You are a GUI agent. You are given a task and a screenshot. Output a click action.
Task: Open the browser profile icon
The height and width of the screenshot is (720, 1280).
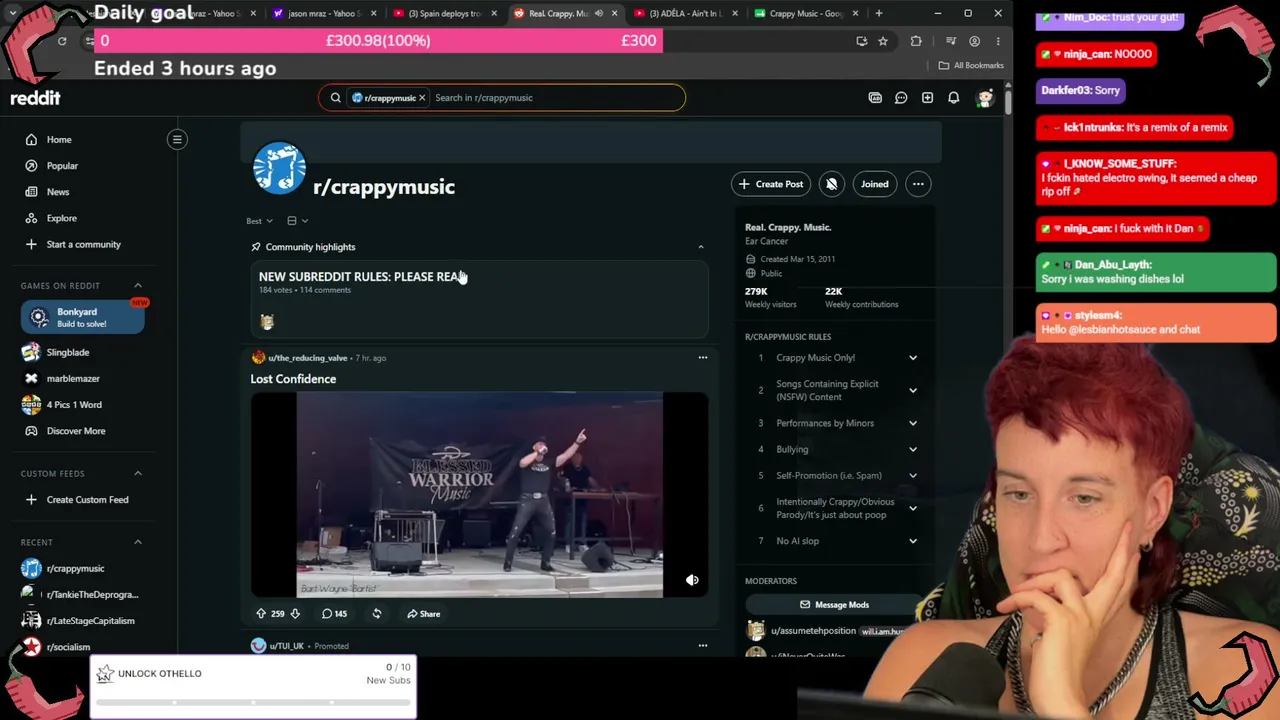tap(975, 41)
